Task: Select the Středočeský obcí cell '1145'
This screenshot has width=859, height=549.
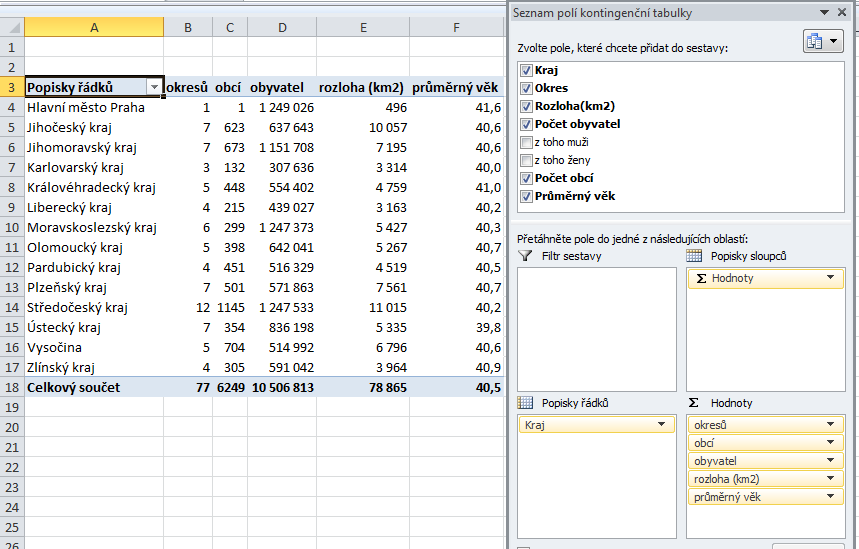Action: click(230, 307)
